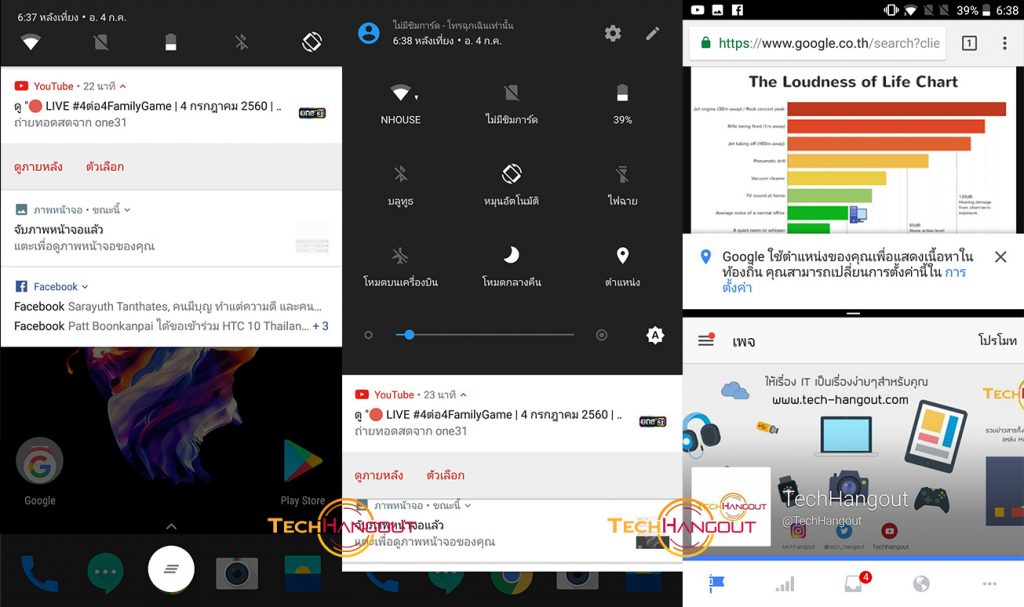Toggle the หมุนอัตโนมัติ auto-rotate tile
1024x607 pixels.
pos(511,186)
